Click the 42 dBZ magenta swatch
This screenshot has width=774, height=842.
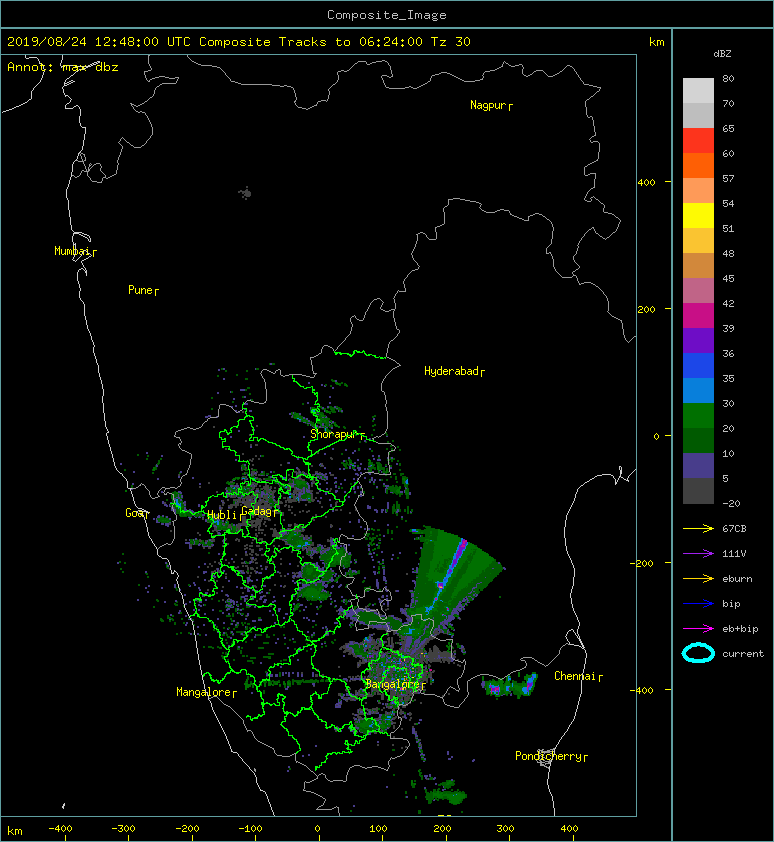(698, 315)
